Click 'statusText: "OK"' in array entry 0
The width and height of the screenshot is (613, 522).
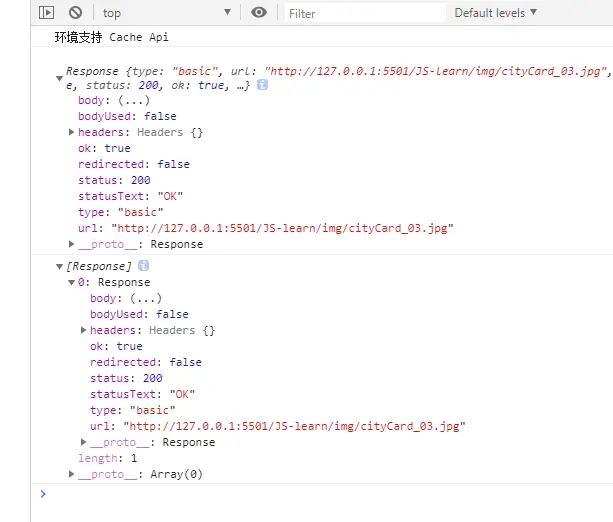click(142, 394)
